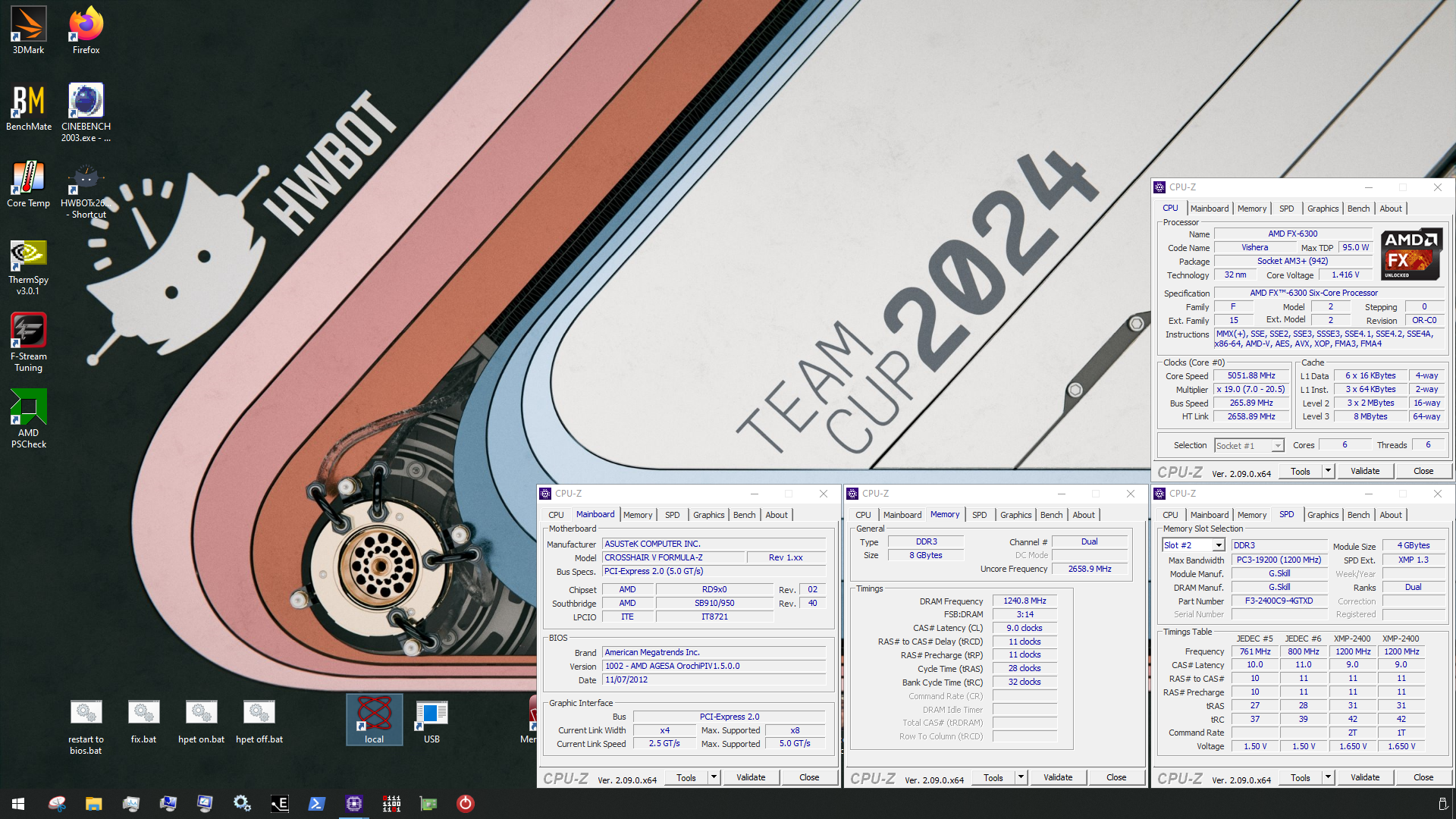
Task: Open the ThermSpy v3.0.1 icon
Action: click(x=28, y=266)
